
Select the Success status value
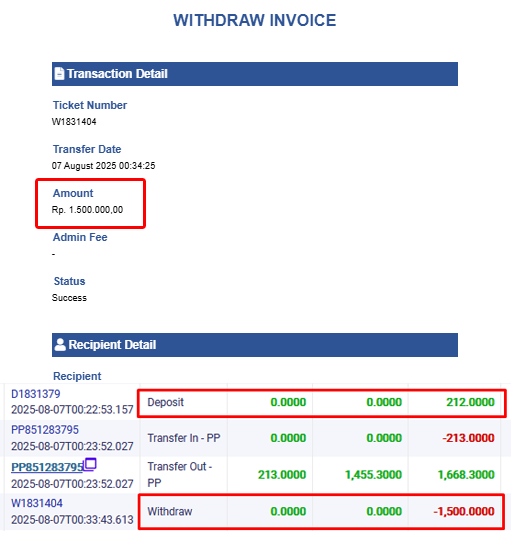pos(69,298)
